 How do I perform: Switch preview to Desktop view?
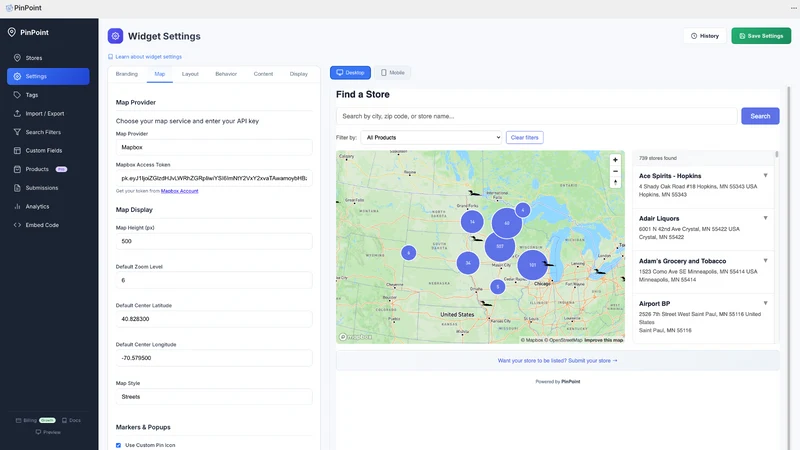[350, 72]
